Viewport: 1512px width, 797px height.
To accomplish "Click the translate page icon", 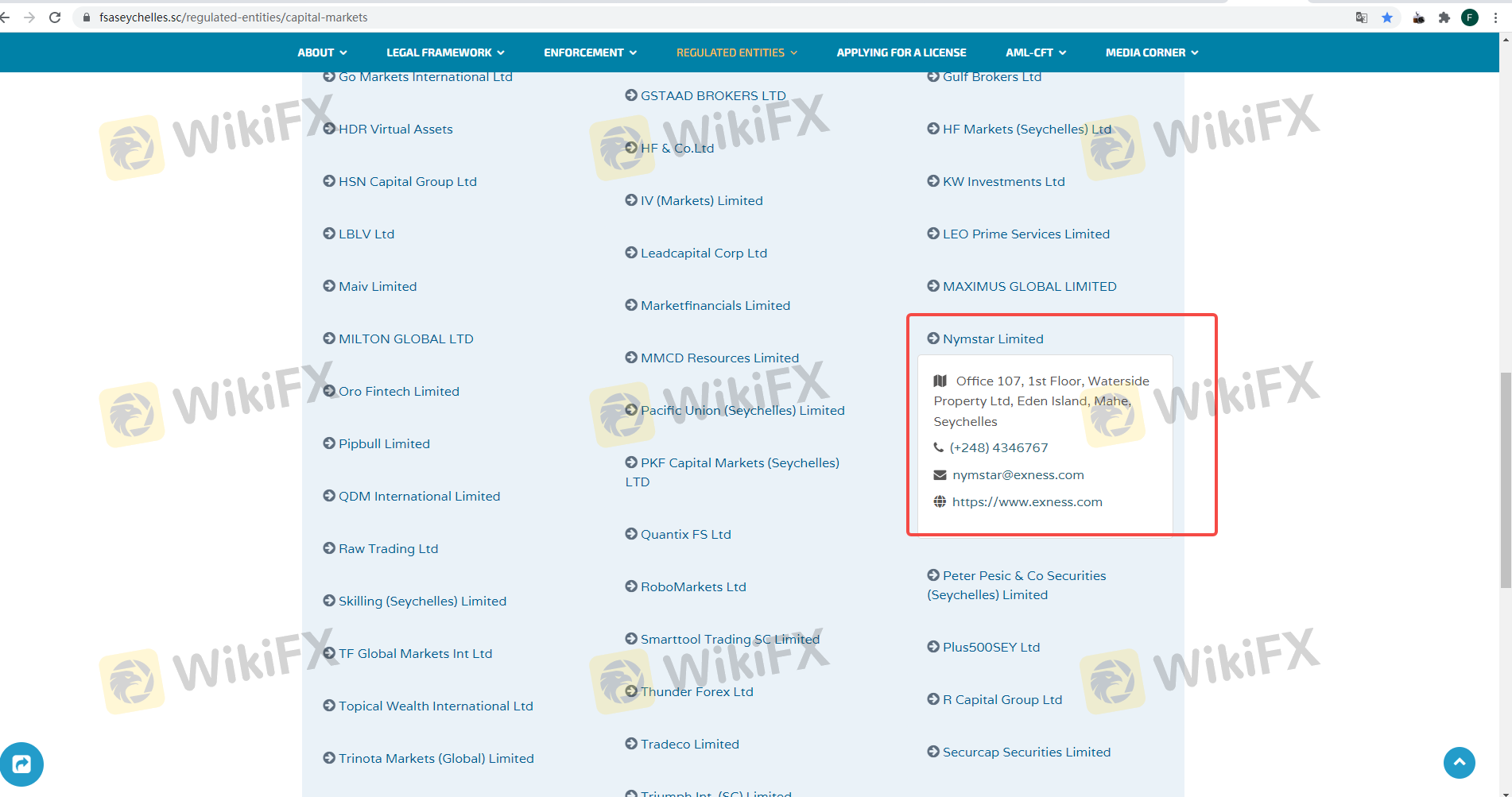I will click(1362, 17).
